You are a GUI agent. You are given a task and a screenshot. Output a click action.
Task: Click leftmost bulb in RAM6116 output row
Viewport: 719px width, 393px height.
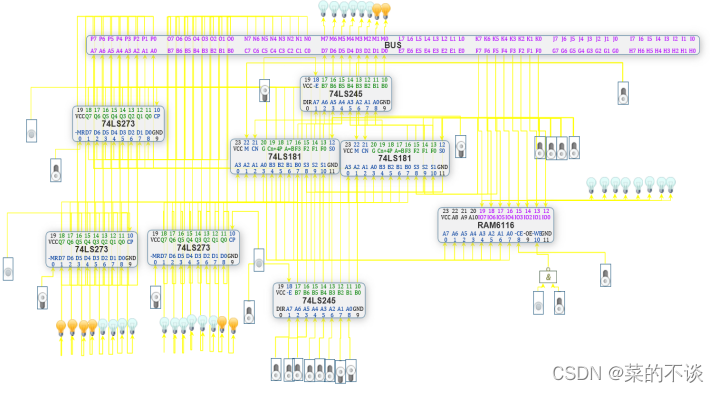(592, 186)
